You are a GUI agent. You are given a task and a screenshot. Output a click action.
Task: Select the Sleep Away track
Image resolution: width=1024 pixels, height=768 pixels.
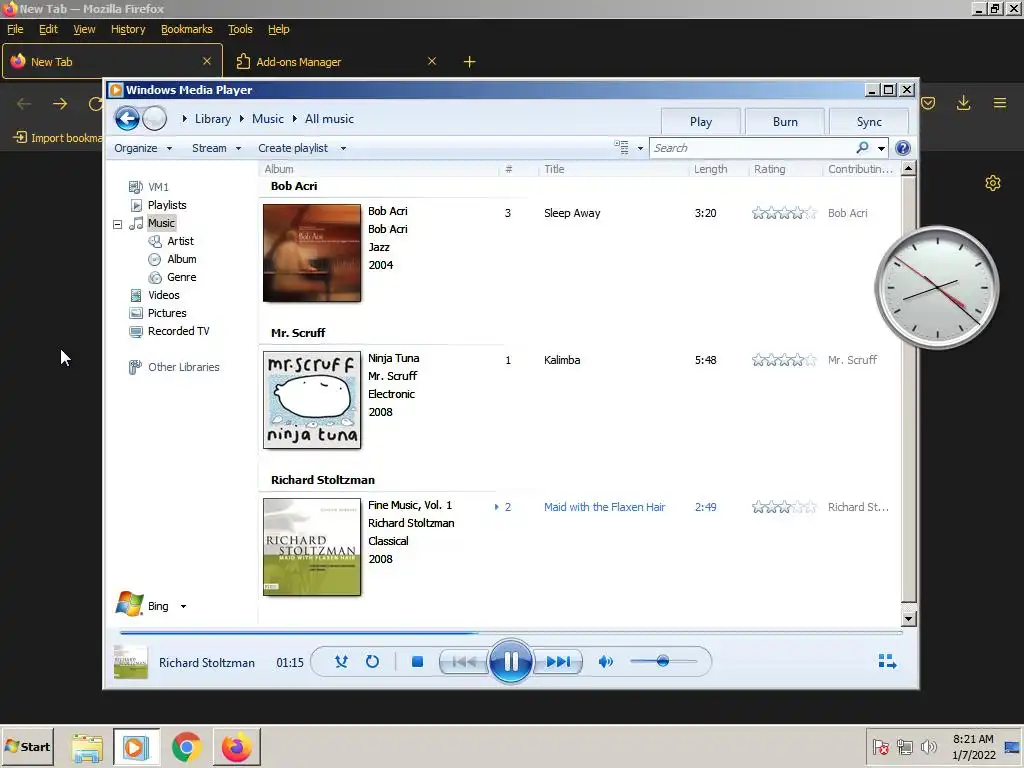[x=572, y=213]
